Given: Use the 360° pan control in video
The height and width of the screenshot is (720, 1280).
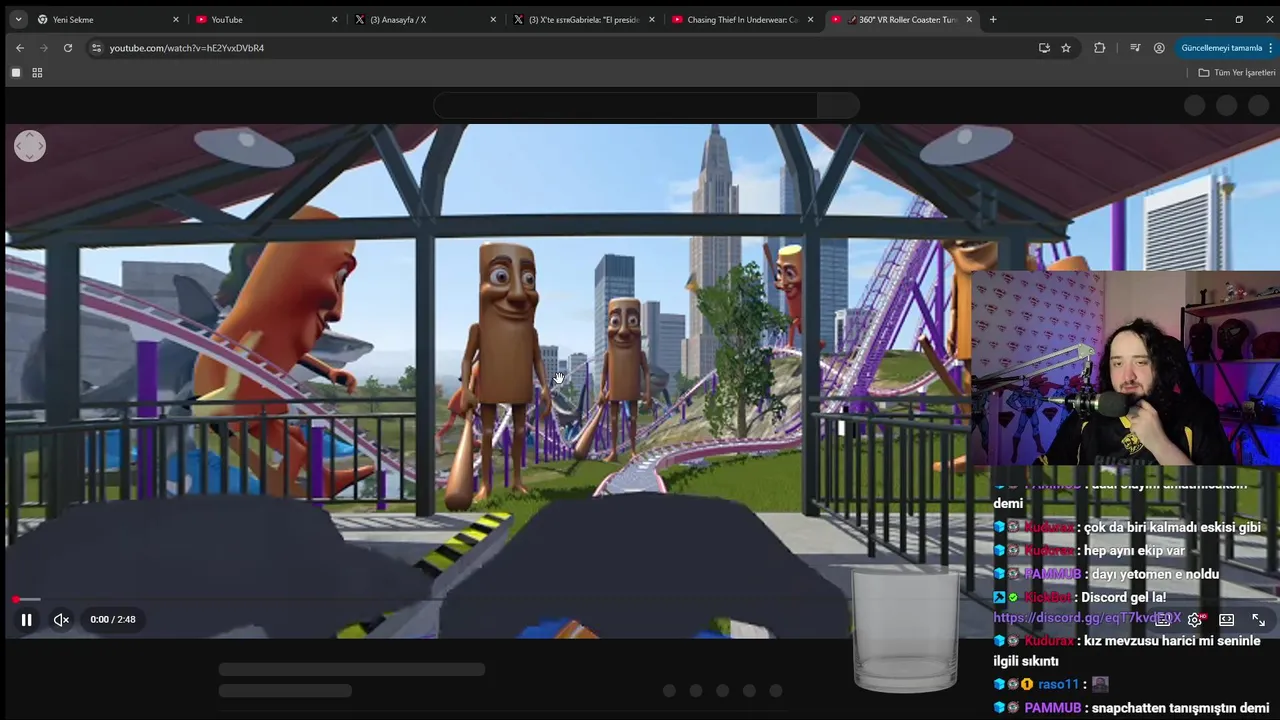Looking at the screenshot, I should (30, 146).
